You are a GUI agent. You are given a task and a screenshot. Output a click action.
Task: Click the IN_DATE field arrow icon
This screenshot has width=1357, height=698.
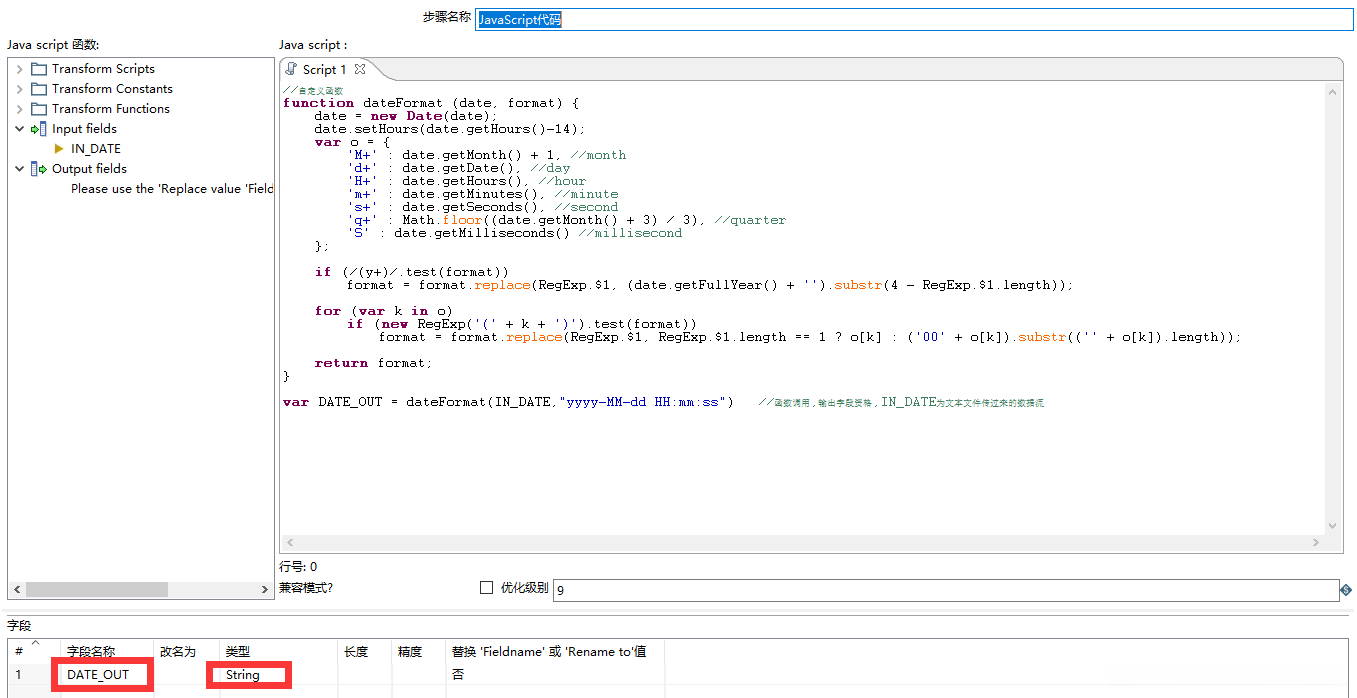click(x=59, y=149)
